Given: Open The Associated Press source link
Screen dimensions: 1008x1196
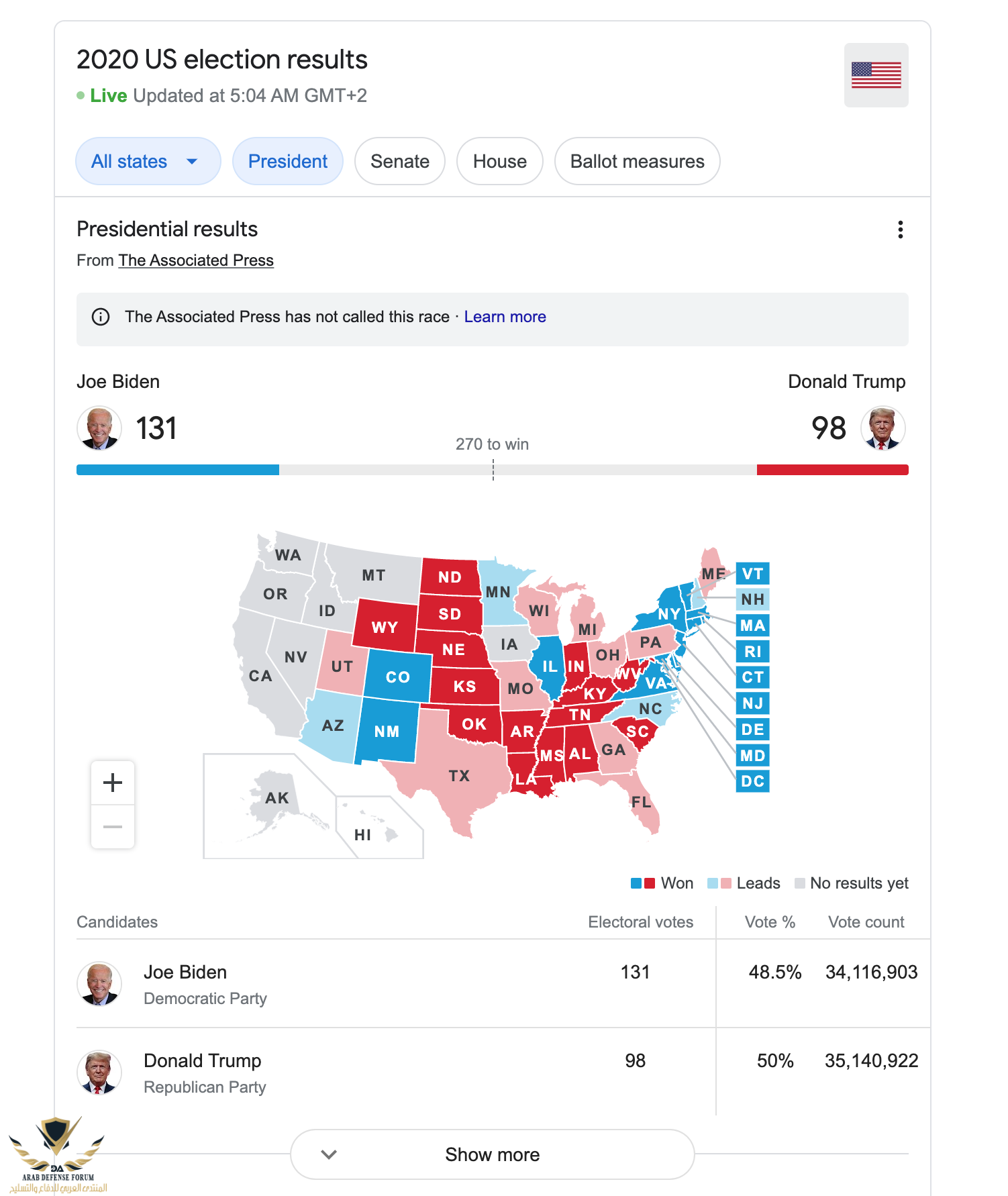Looking at the screenshot, I should pyautogui.click(x=196, y=260).
